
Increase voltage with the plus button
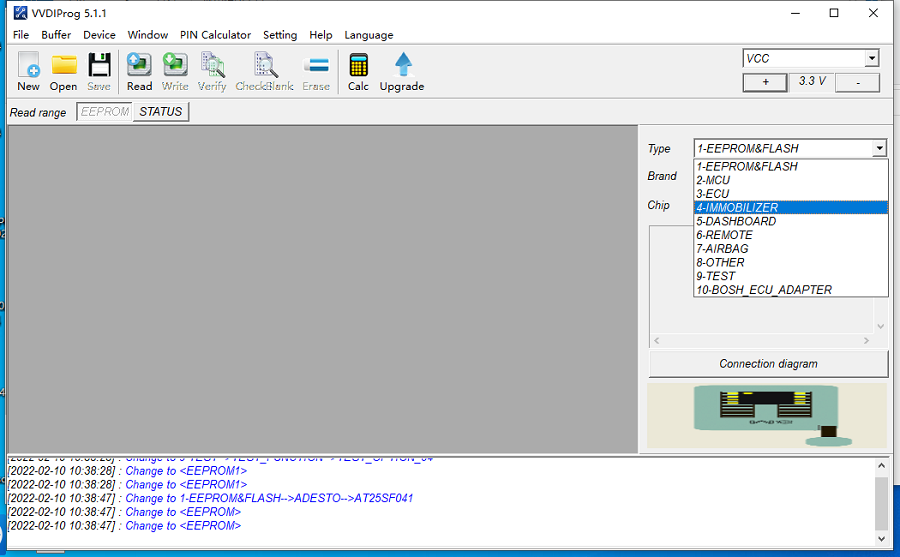(766, 82)
